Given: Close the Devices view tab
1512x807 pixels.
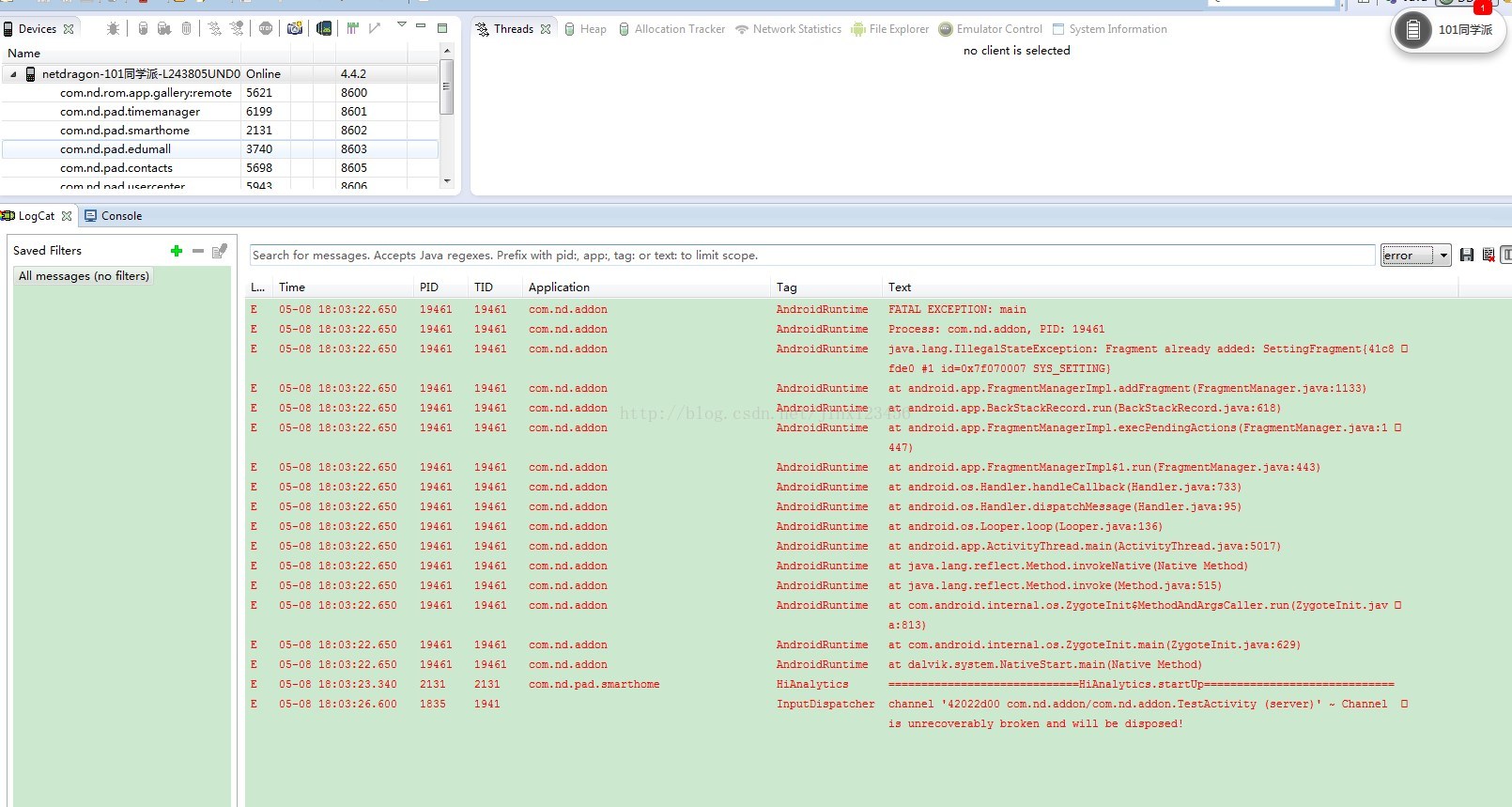Looking at the screenshot, I should click(69, 29).
